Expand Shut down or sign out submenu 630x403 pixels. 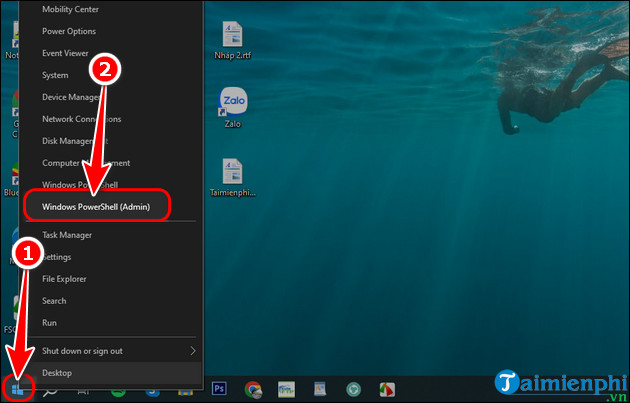click(x=111, y=351)
